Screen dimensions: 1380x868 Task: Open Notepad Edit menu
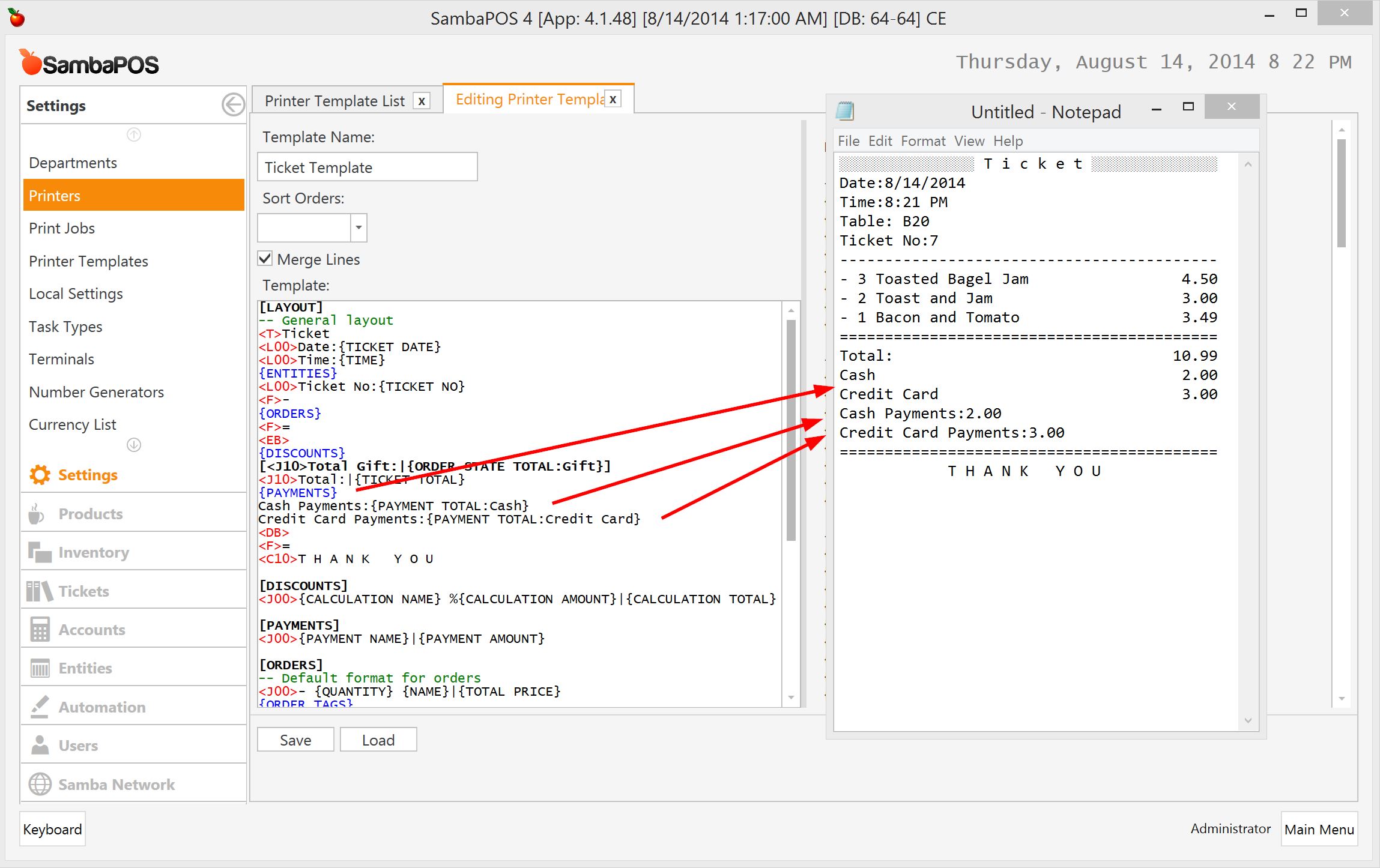[x=880, y=141]
